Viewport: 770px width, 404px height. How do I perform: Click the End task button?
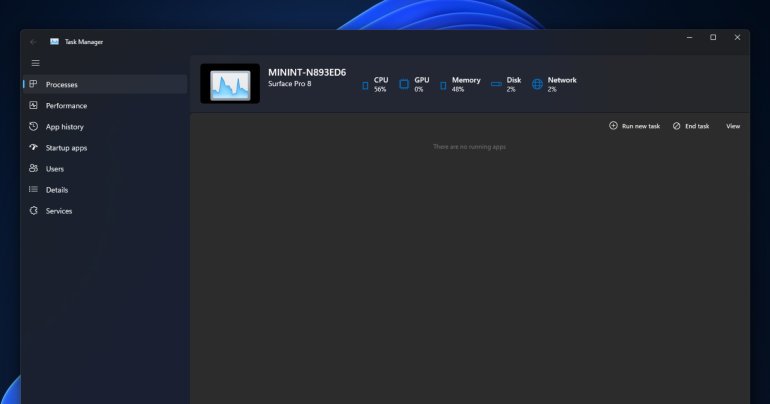click(x=691, y=126)
